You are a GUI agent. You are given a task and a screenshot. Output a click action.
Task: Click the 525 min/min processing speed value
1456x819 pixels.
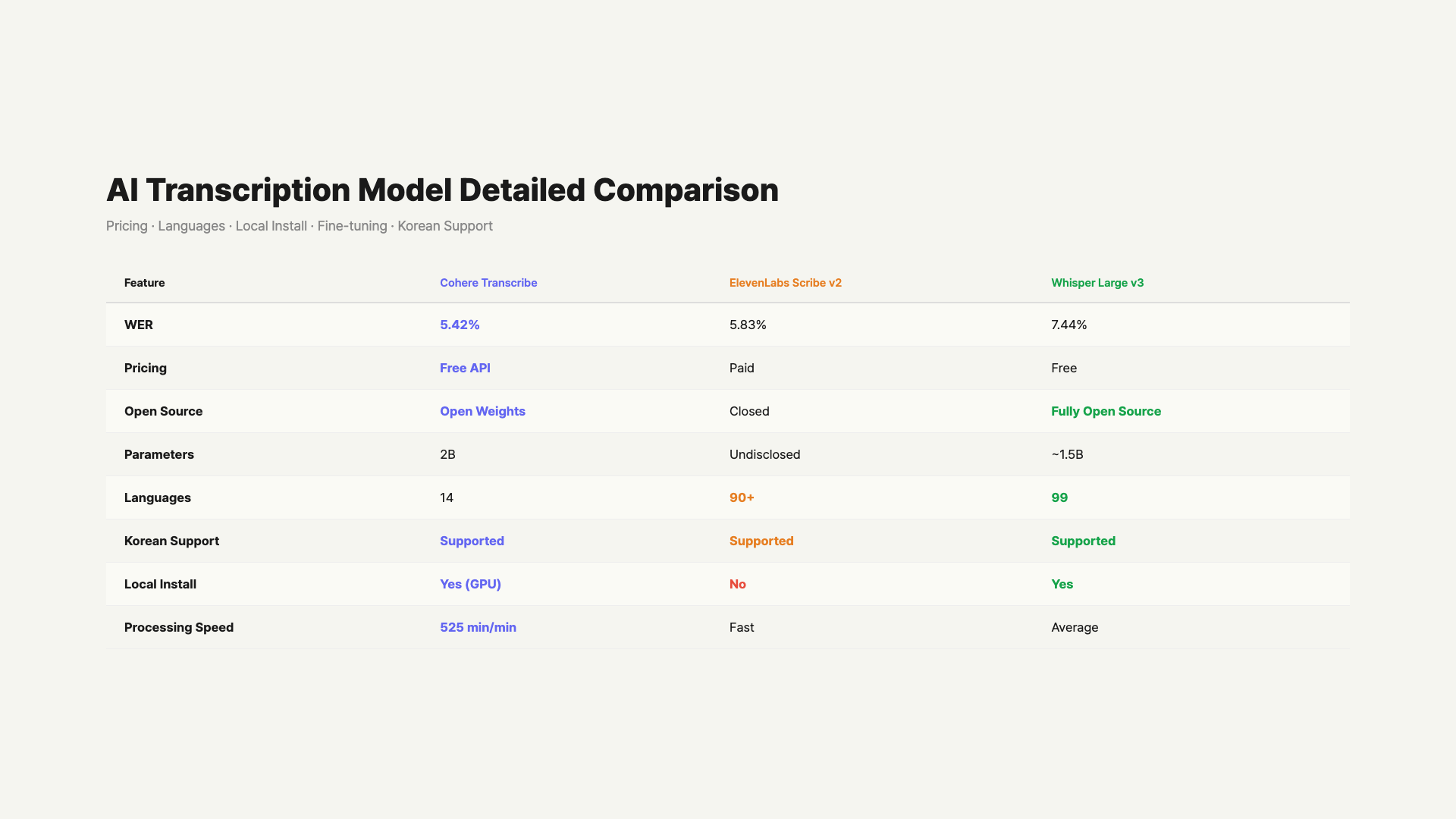click(479, 627)
